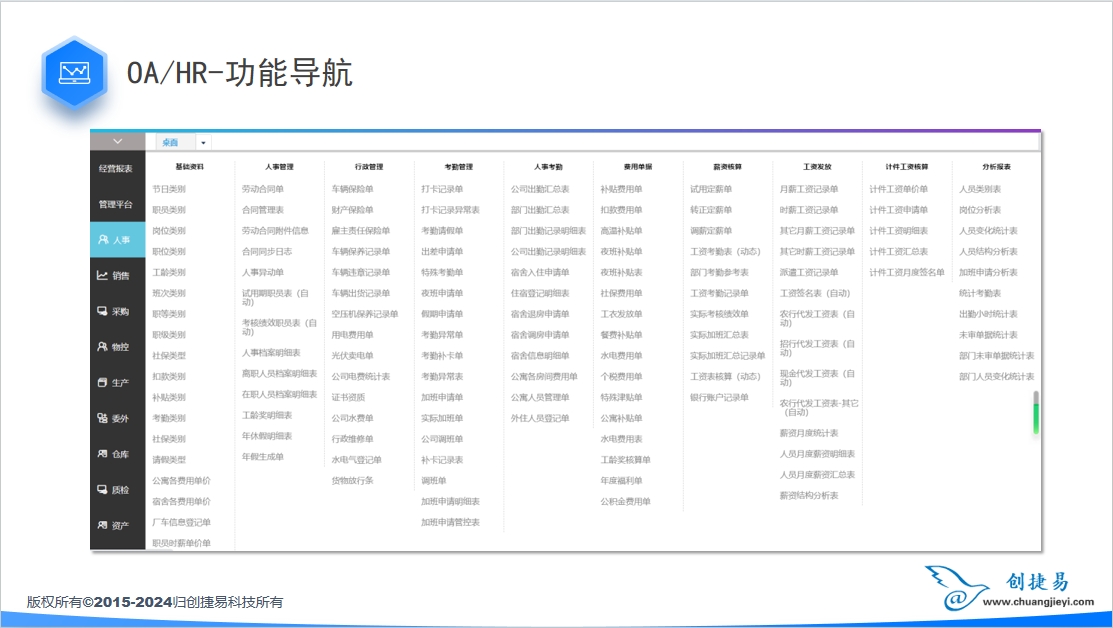The height and width of the screenshot is (628, 1113).
Task: Open the 劳动合同单 link
Action: 262,189
